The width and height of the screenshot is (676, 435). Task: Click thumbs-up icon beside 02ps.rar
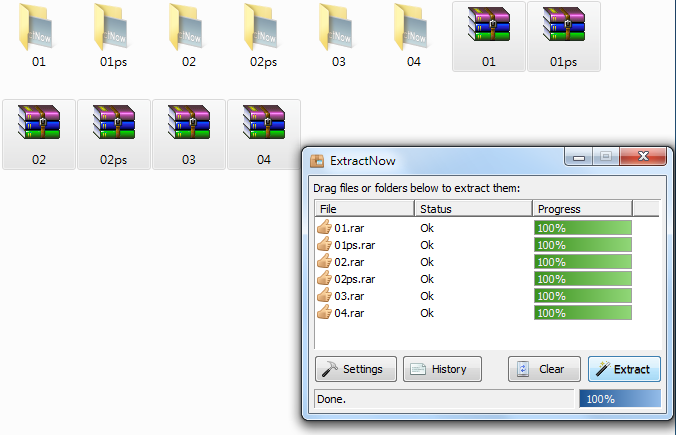click(x=324, y=278)
